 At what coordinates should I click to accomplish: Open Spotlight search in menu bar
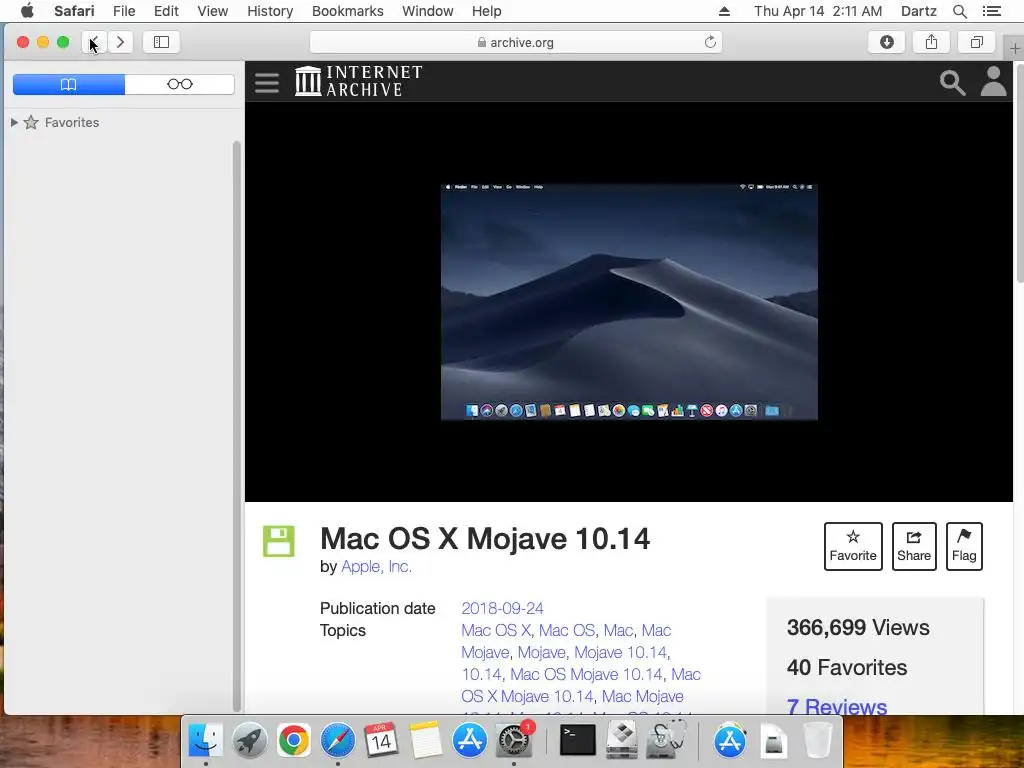(x=959, y=11)
